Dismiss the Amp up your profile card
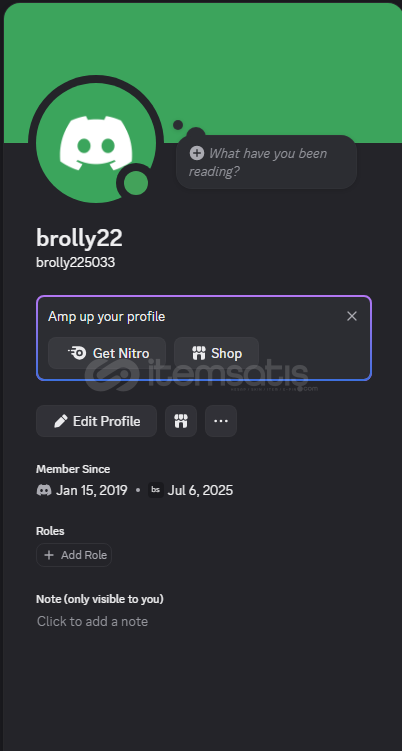 pos(352,316)
